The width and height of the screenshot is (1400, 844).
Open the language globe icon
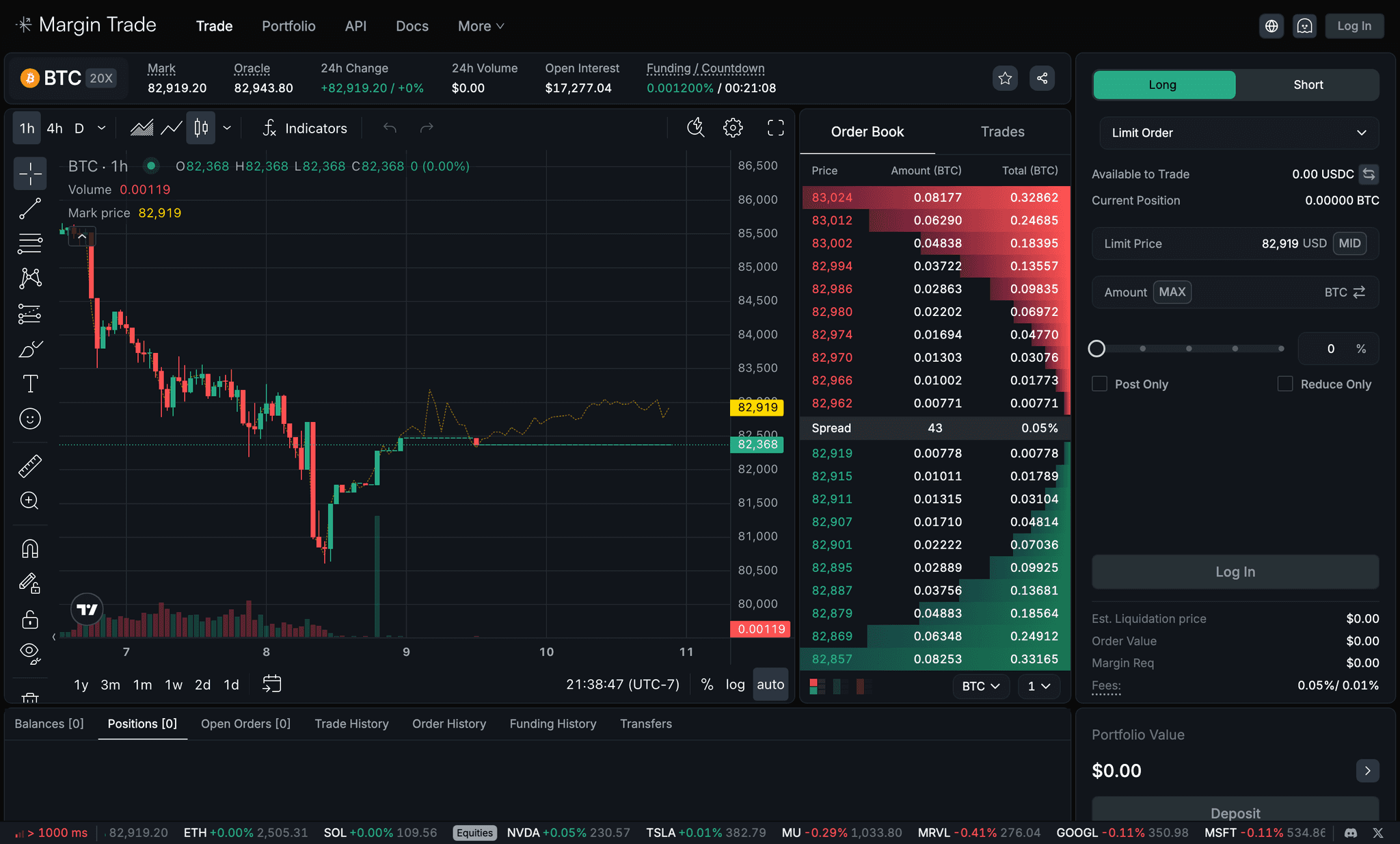click(x=1271, y=26)
